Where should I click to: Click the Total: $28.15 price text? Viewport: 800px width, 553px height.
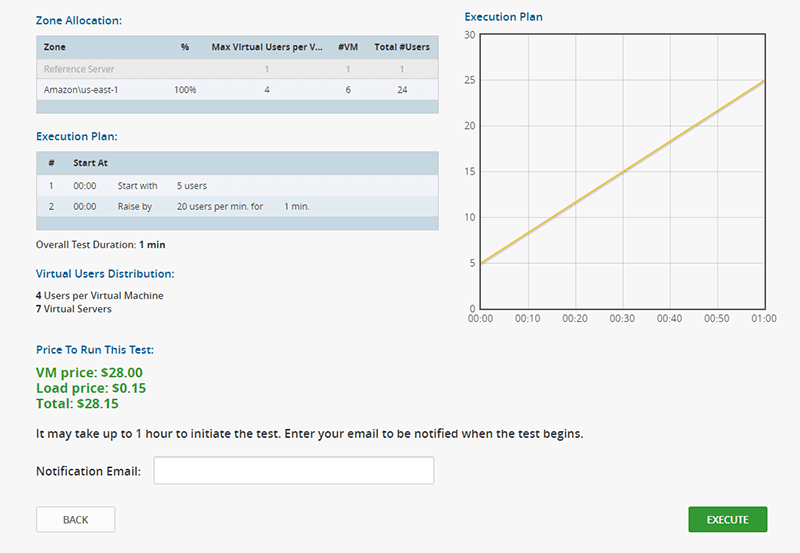[x=77, y=404]
